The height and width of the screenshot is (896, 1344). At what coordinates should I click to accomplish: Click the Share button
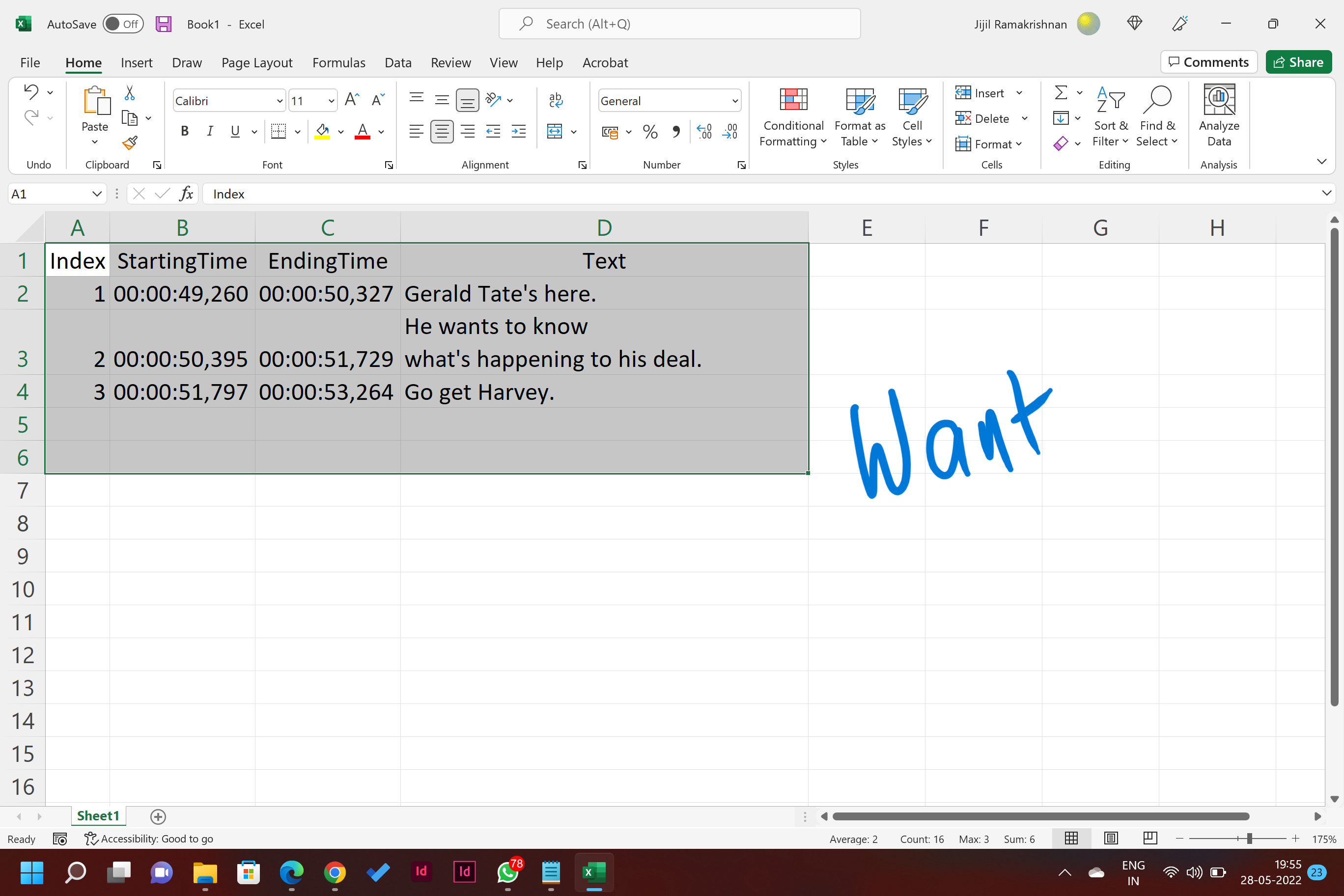pos(1298,62)
